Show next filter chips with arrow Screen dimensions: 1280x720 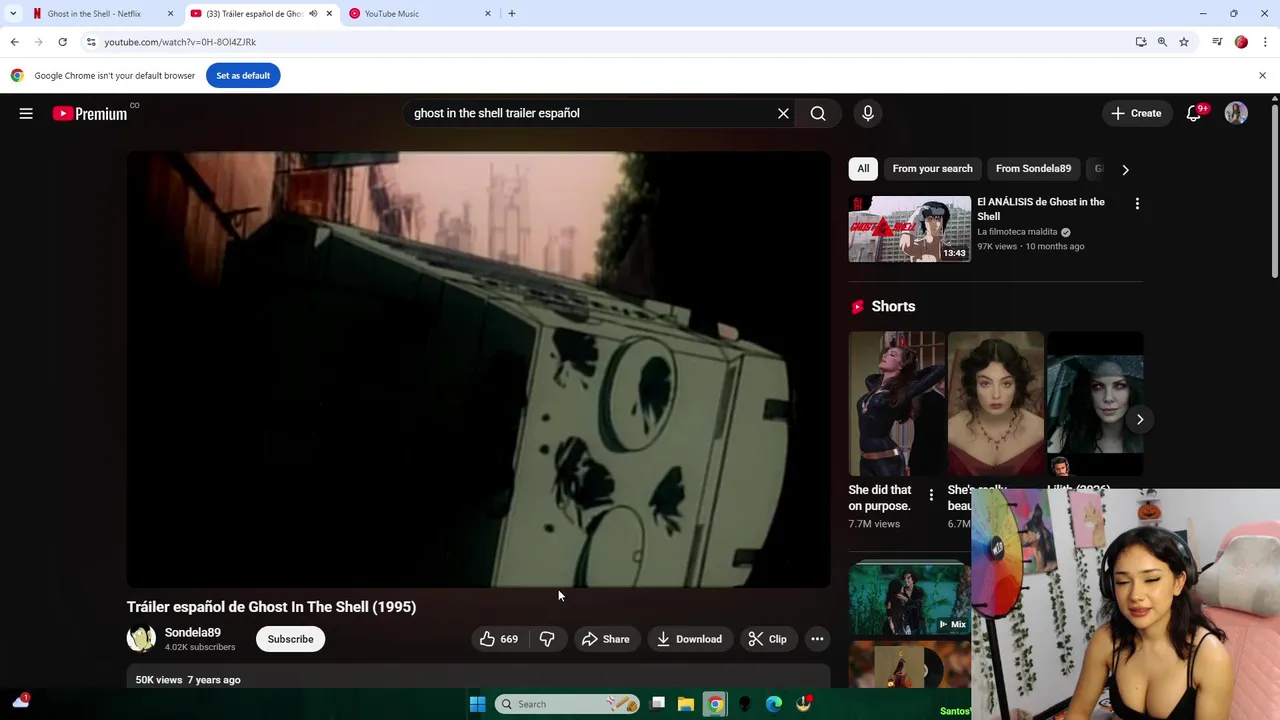coord(1125,169)
